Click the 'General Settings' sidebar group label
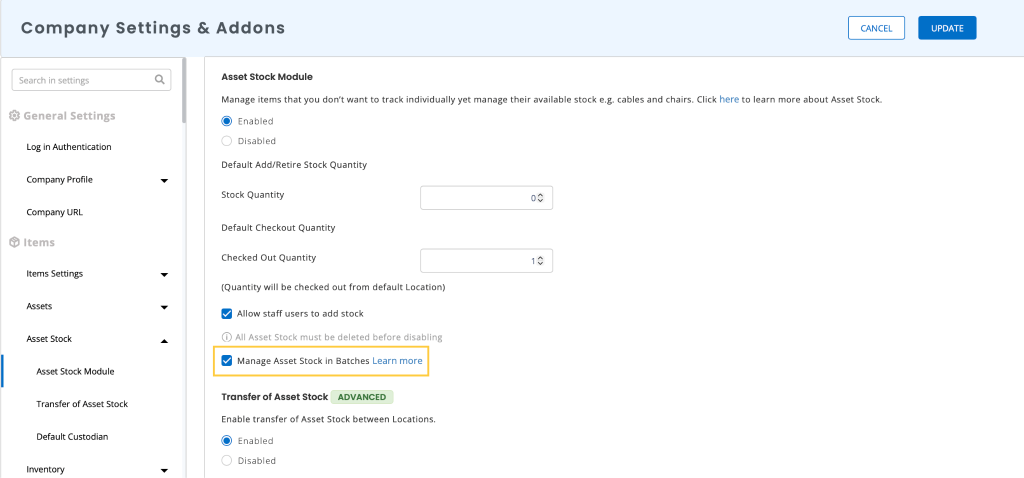Image resolution: width=1024 pixels, height=478 pixels. (69, 116)
